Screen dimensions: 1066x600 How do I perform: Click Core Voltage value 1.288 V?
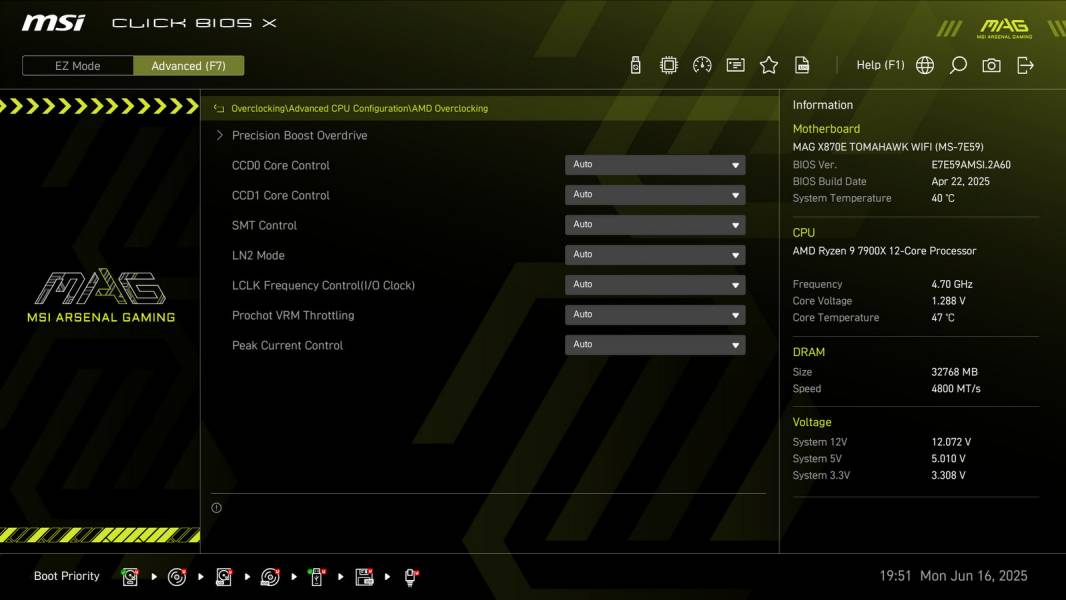[x=948, y=301]
